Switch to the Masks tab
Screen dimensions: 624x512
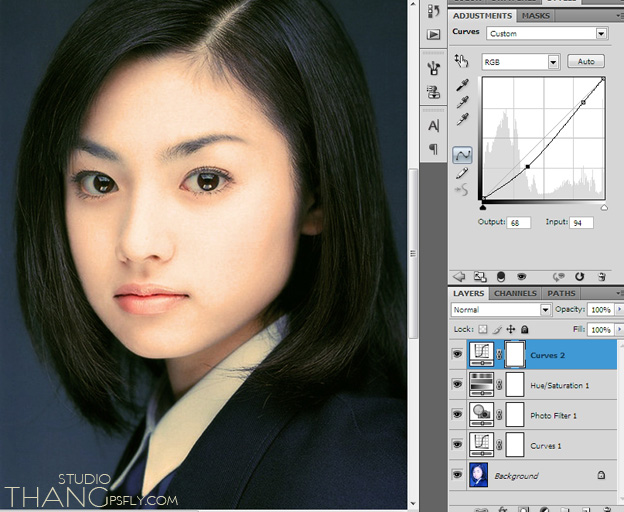[536, 16]
